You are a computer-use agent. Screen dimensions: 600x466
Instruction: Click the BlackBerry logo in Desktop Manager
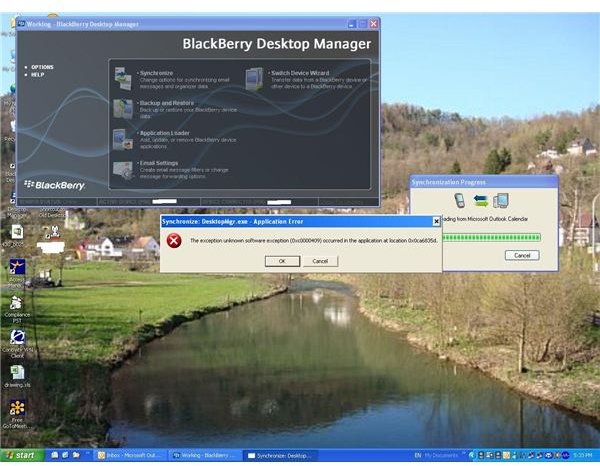(x=55, y=186)
